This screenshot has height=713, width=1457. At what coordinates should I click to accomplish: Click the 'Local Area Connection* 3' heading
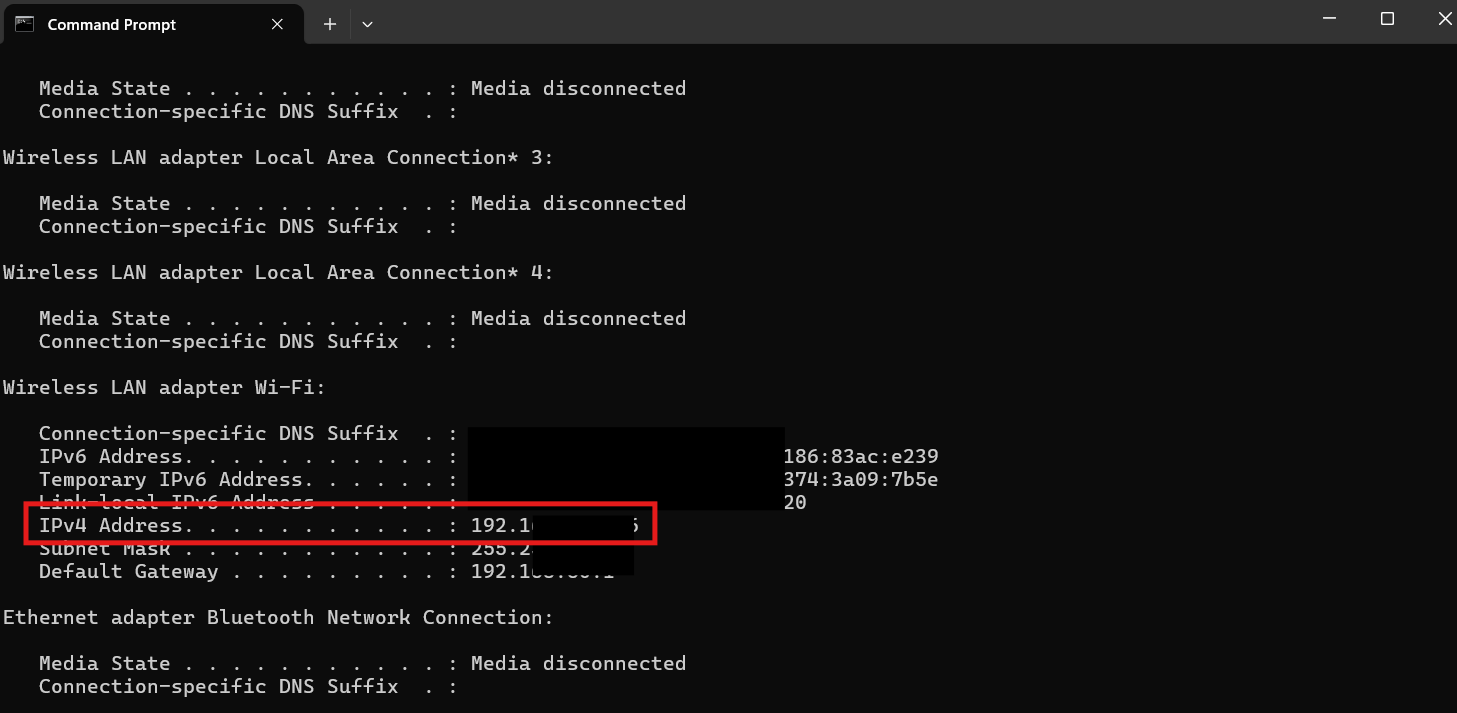click(x=278, y=158)
